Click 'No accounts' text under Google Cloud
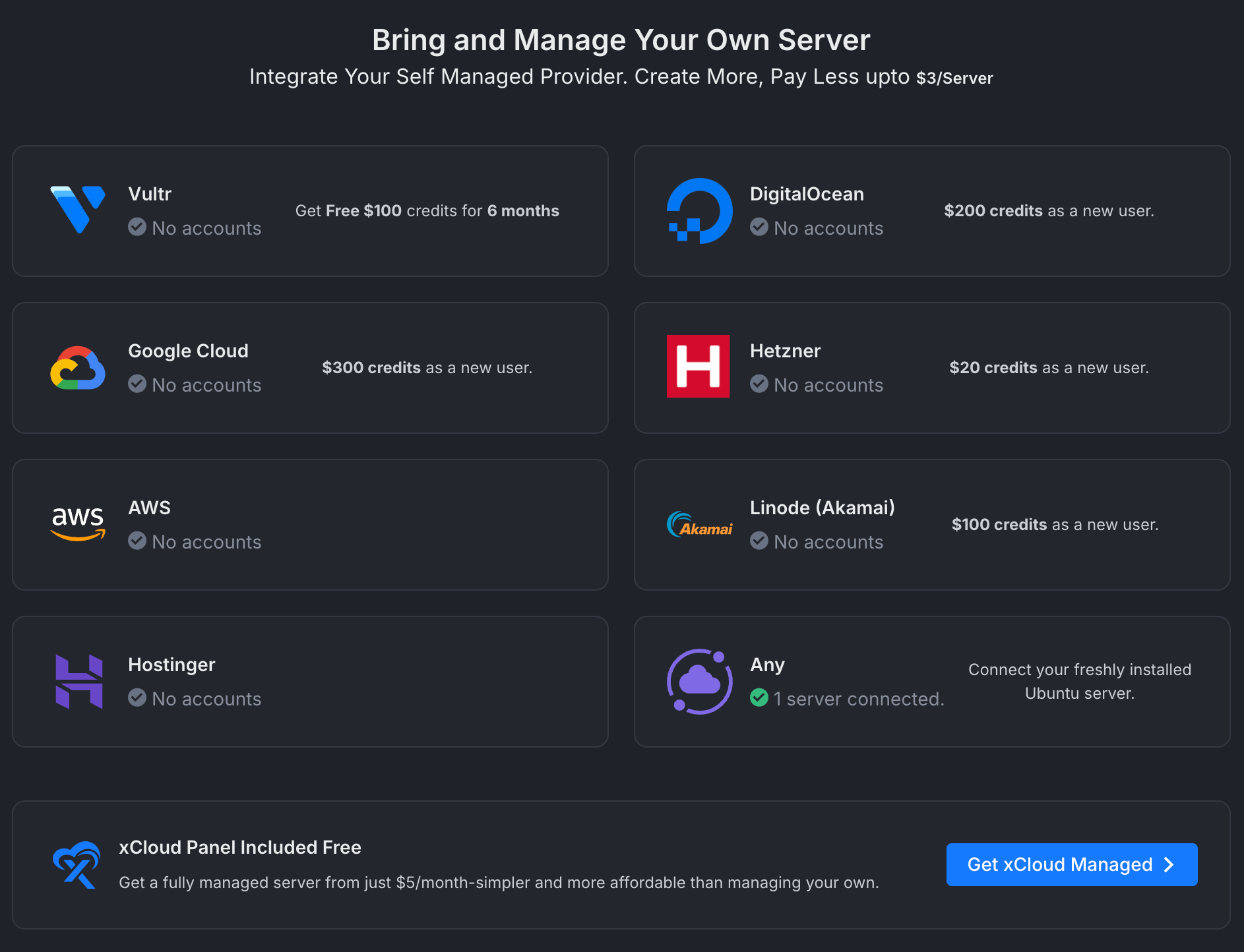The image size is (1244, 952). pos(206,385)
